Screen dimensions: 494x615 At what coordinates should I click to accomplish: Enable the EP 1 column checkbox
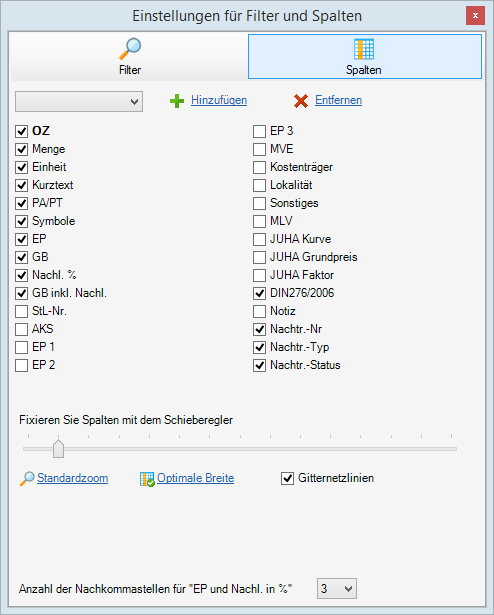pyautogui.click(x=22, y=348)
